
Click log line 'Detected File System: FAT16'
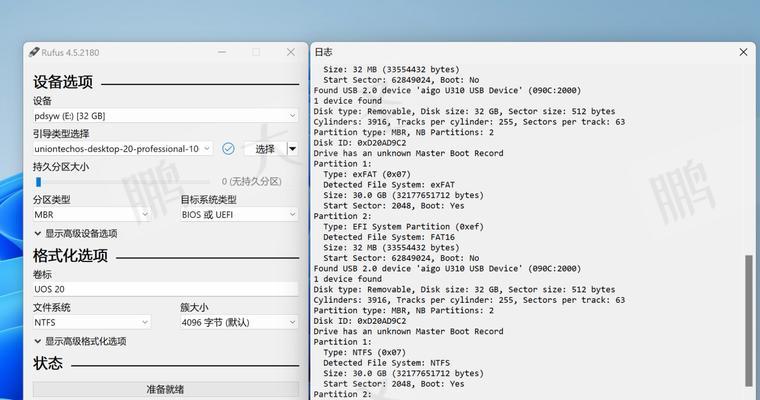click(389, 237)
